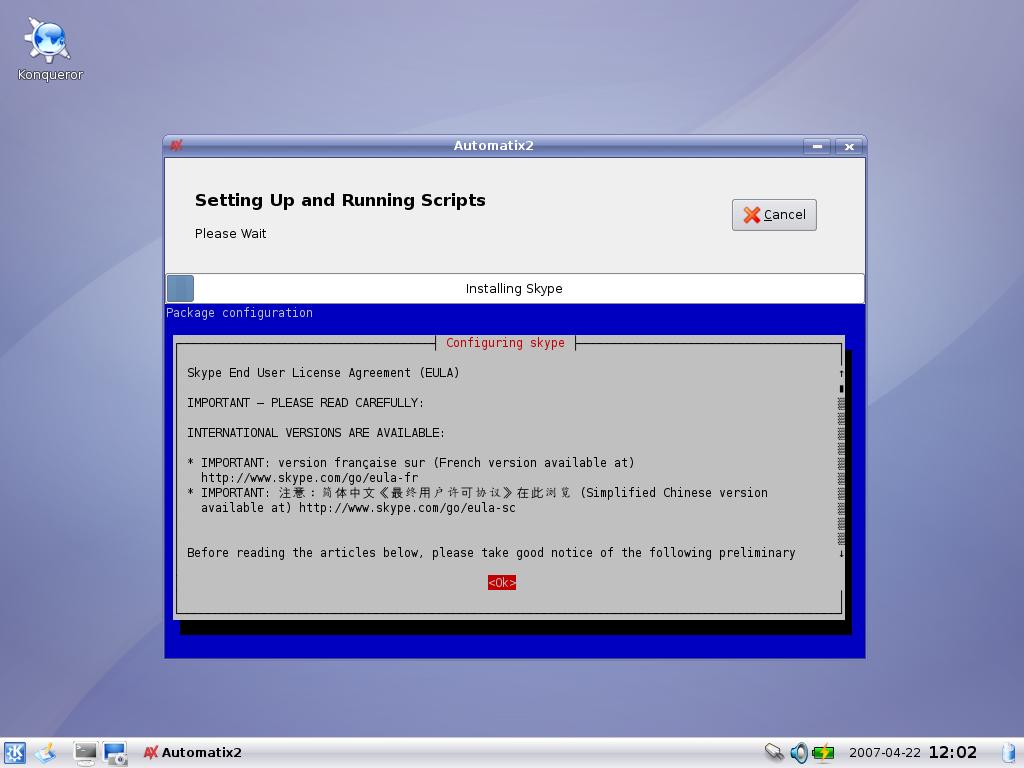The height and width of the screenshot is (768, 1024).
Task: Launch the terminal from the panel
Action: (85, 753)
